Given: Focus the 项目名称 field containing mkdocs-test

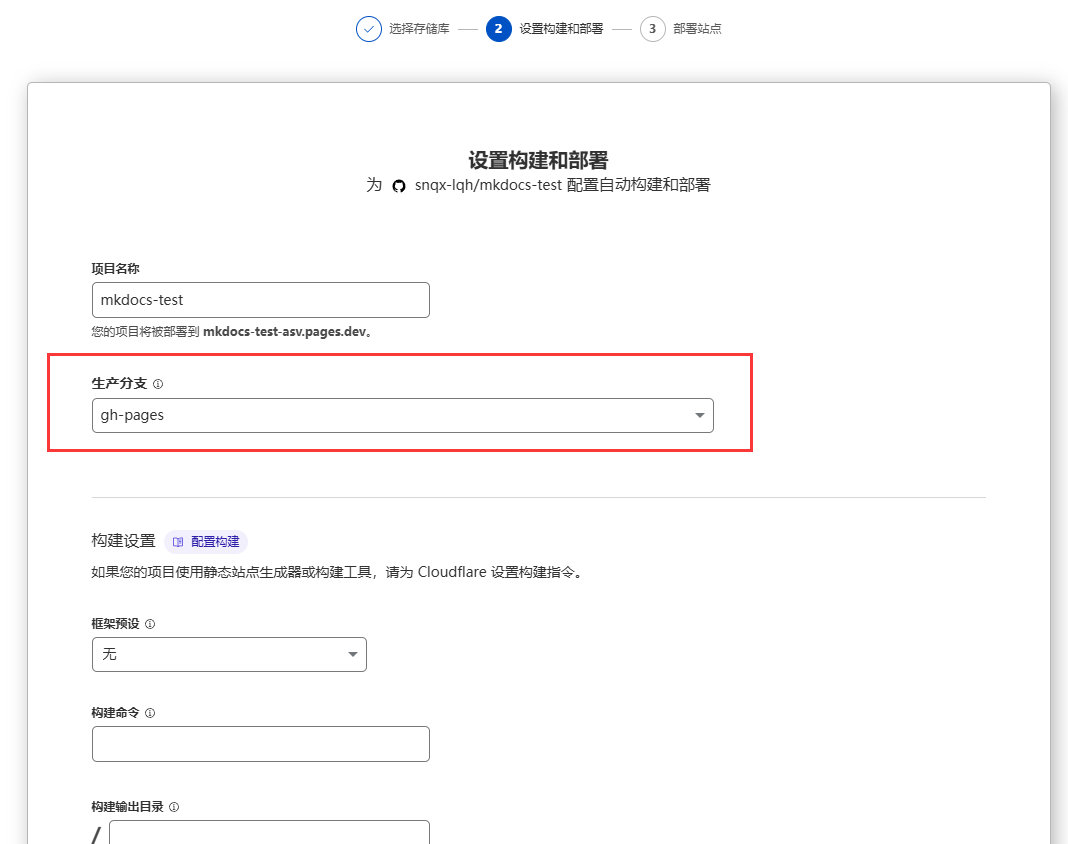Looking at the screenshot, I should pyautogui.click(x=260, y=300).
